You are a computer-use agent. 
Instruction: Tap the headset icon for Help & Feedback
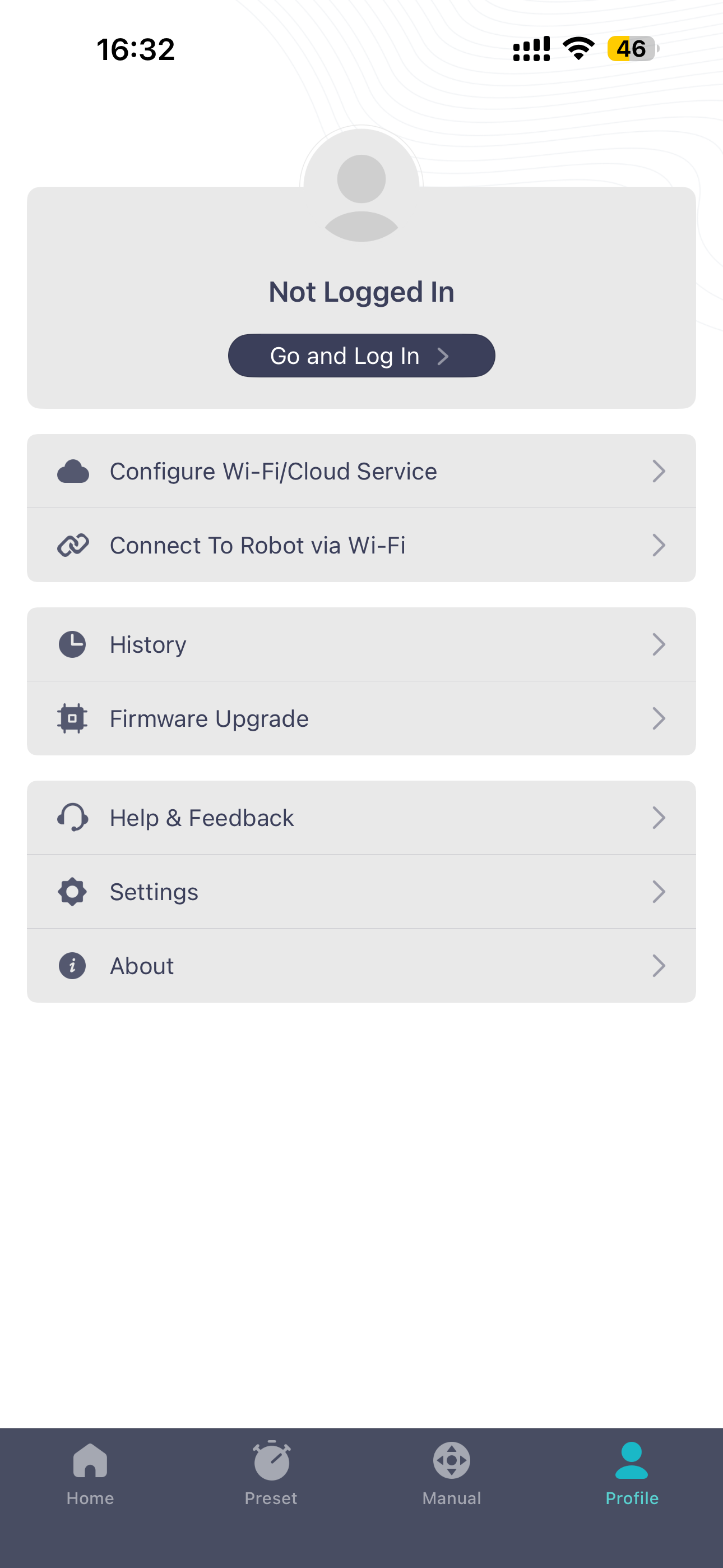pyautogui.click(x=72, y=818)
